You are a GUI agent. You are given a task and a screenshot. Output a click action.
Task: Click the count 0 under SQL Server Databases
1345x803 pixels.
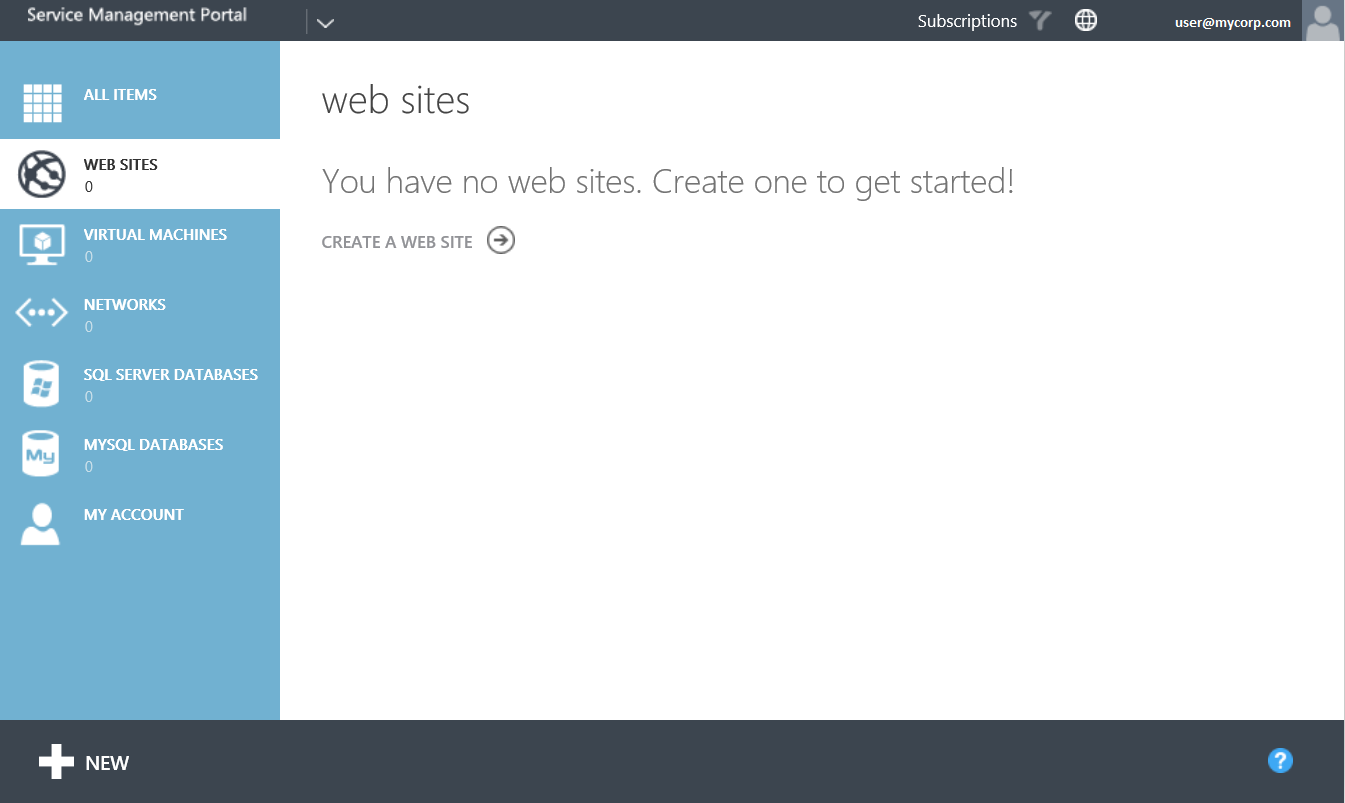click(x=89, y=397)
